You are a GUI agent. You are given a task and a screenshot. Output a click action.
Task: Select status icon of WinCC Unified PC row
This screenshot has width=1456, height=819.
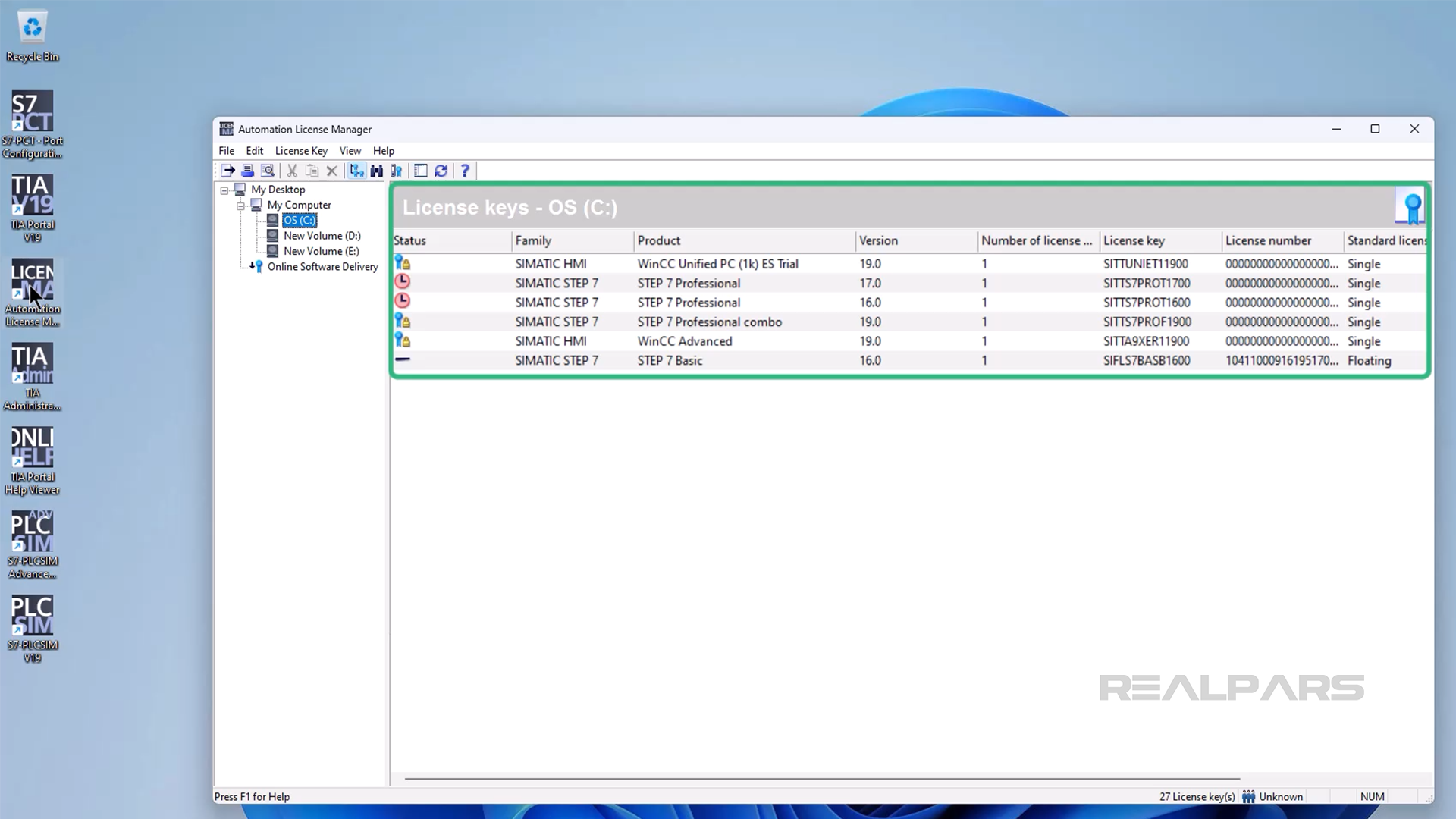403,263
